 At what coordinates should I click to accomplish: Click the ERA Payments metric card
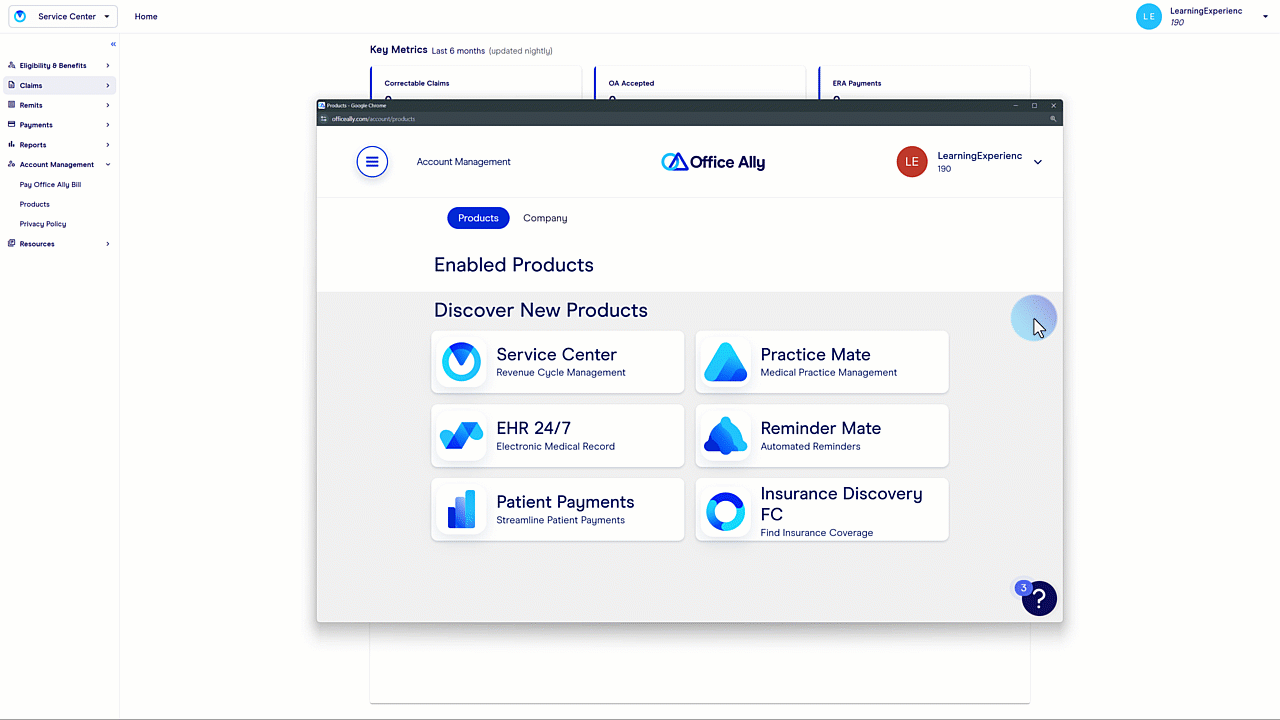tap(924, 83)
